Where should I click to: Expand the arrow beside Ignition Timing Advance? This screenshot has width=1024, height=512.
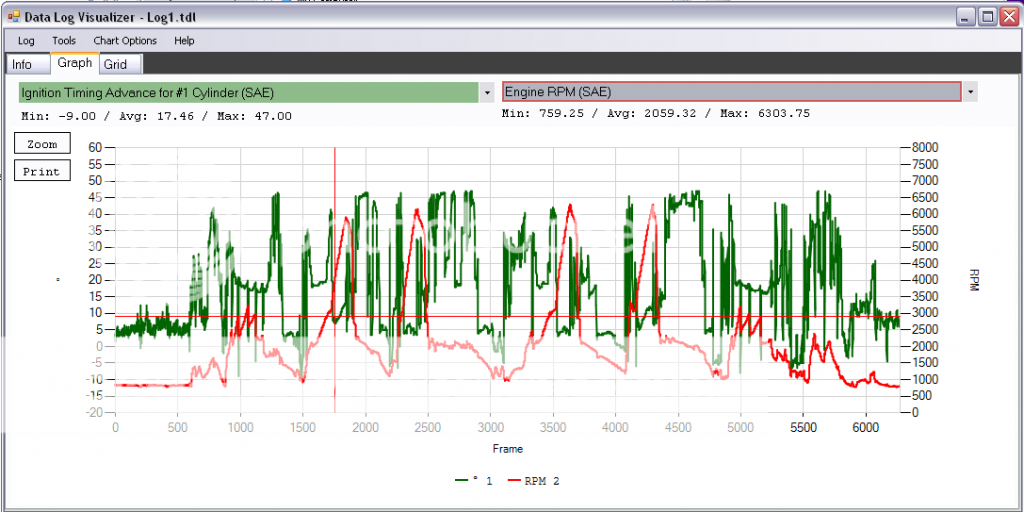[488, 92]
